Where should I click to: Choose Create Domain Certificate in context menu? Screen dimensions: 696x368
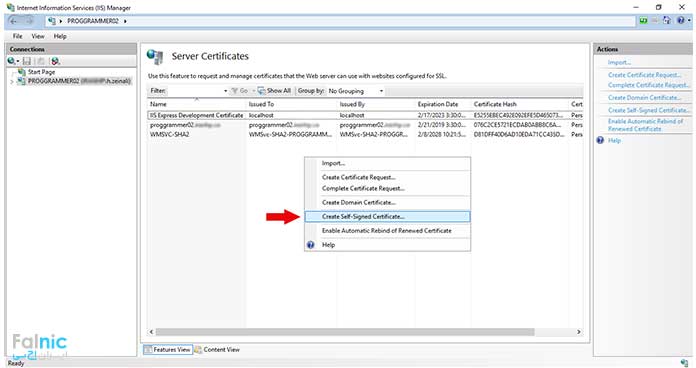click(387, 202)
